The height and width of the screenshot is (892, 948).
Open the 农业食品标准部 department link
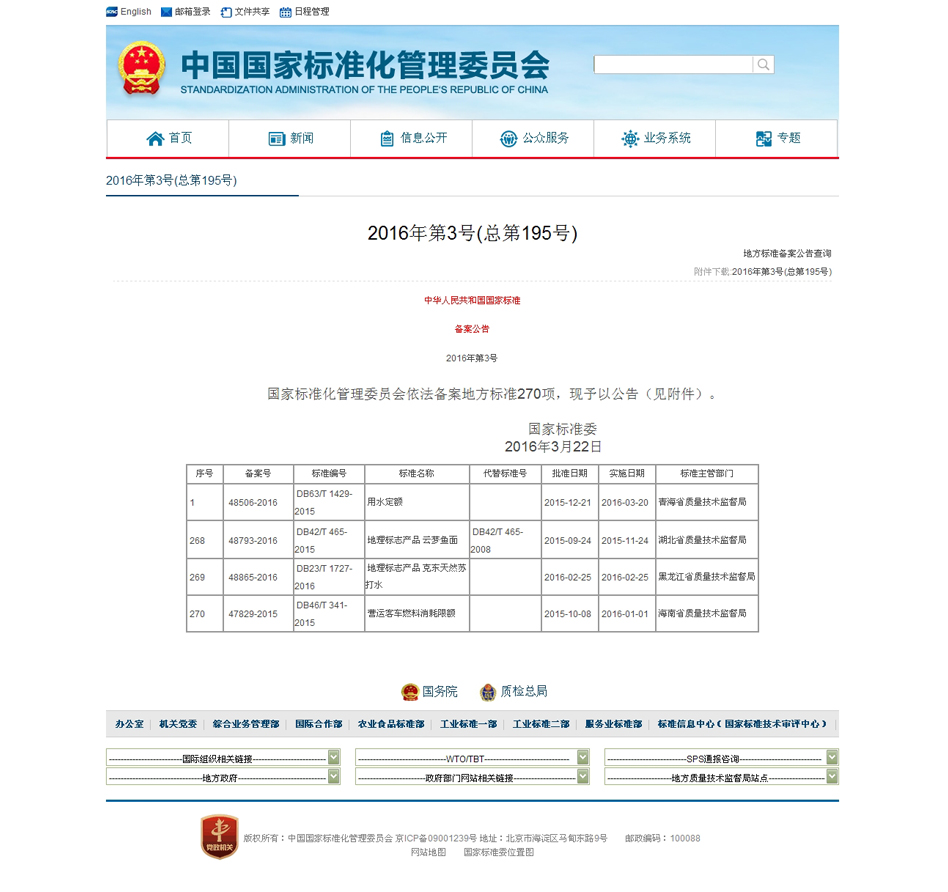[x=391, y=724]
